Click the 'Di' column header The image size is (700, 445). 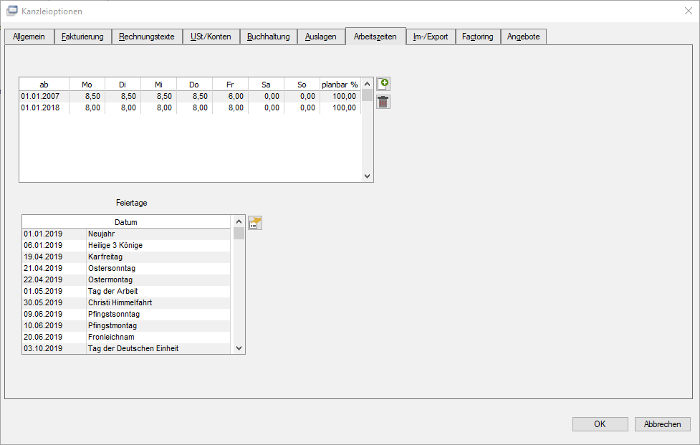(x=123, y=84)
